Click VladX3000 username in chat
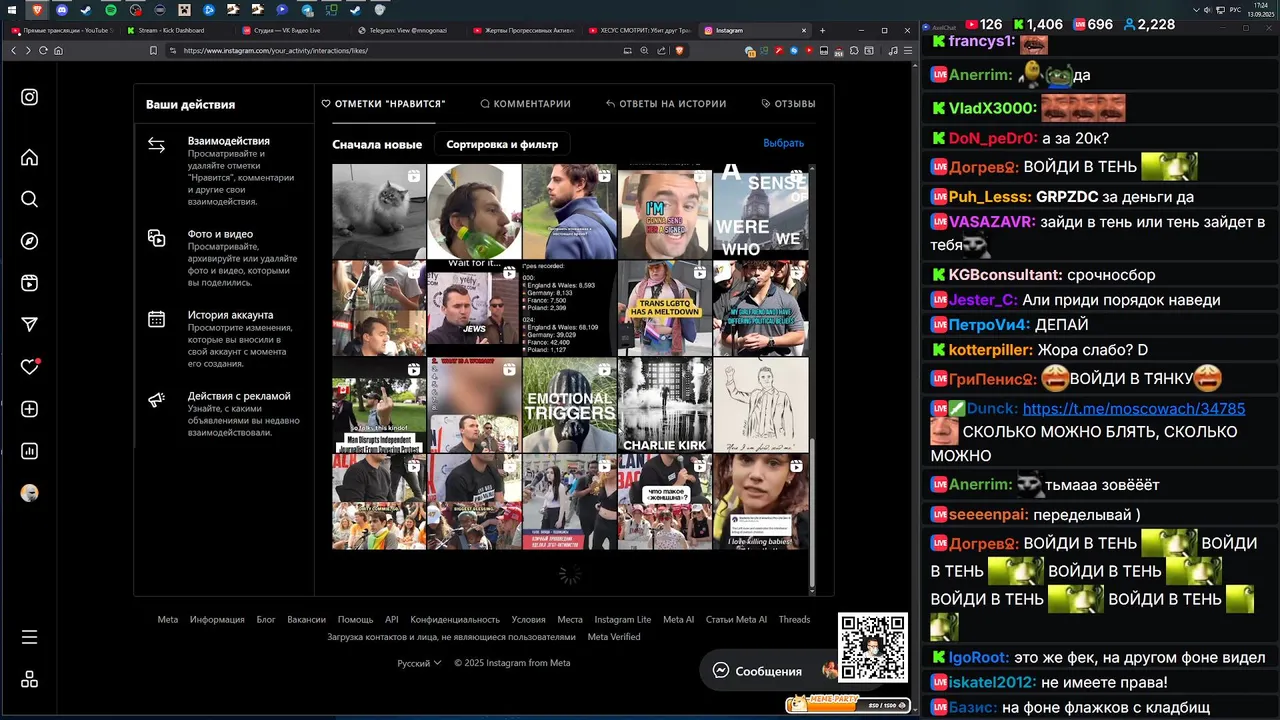The image size is (1280, 720). tap(992, 108)
